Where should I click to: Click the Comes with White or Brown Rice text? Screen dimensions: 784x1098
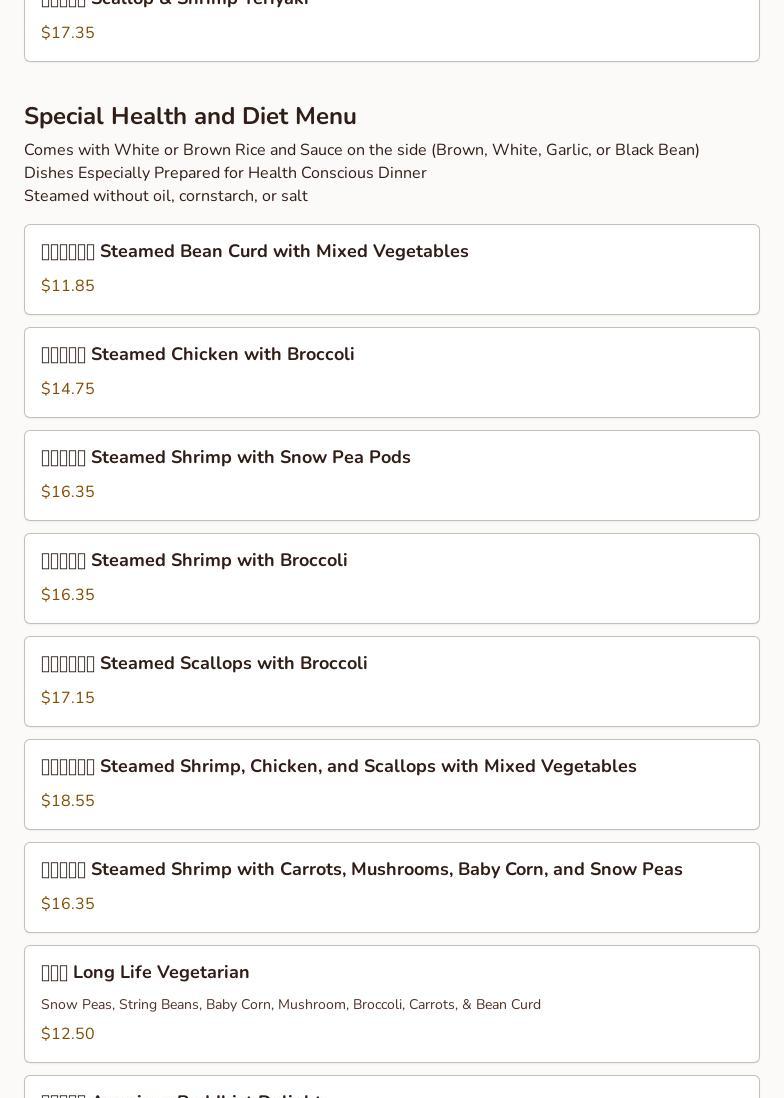362,150
